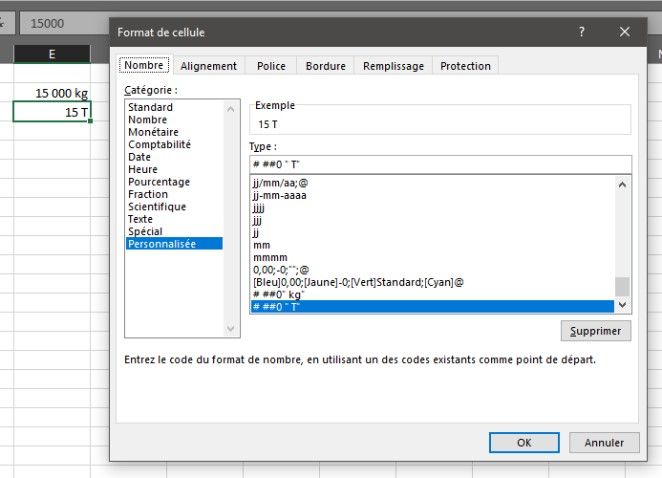Open the Police tab

(x=271, y=66)
